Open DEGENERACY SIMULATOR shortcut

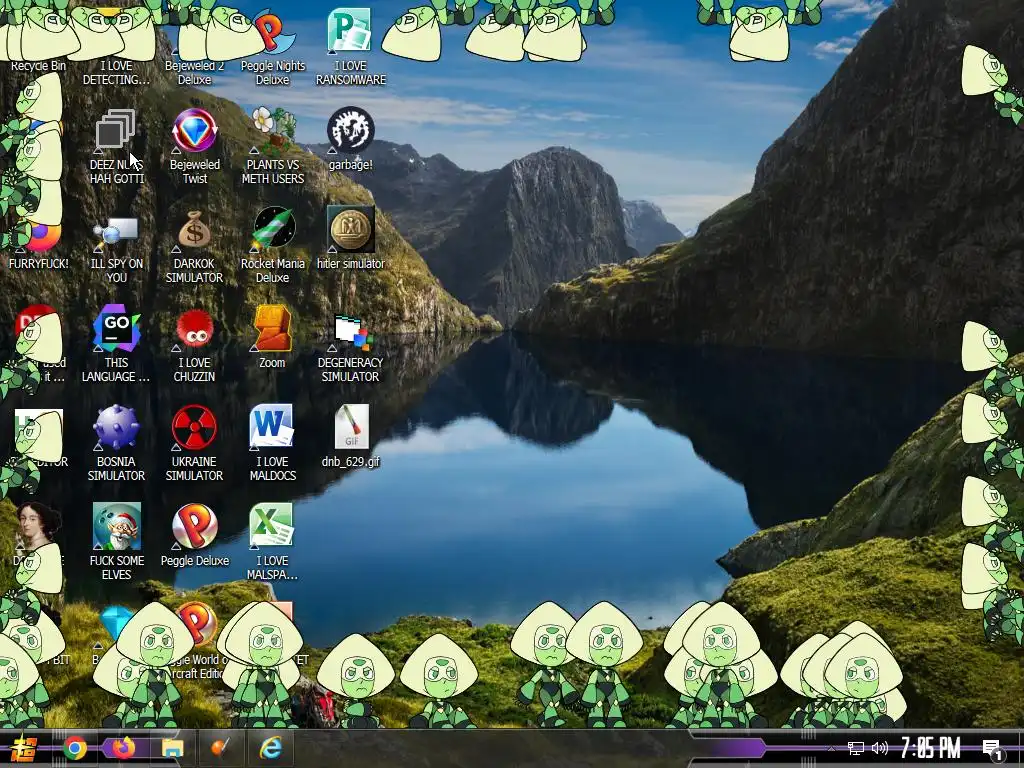[351, 349]
